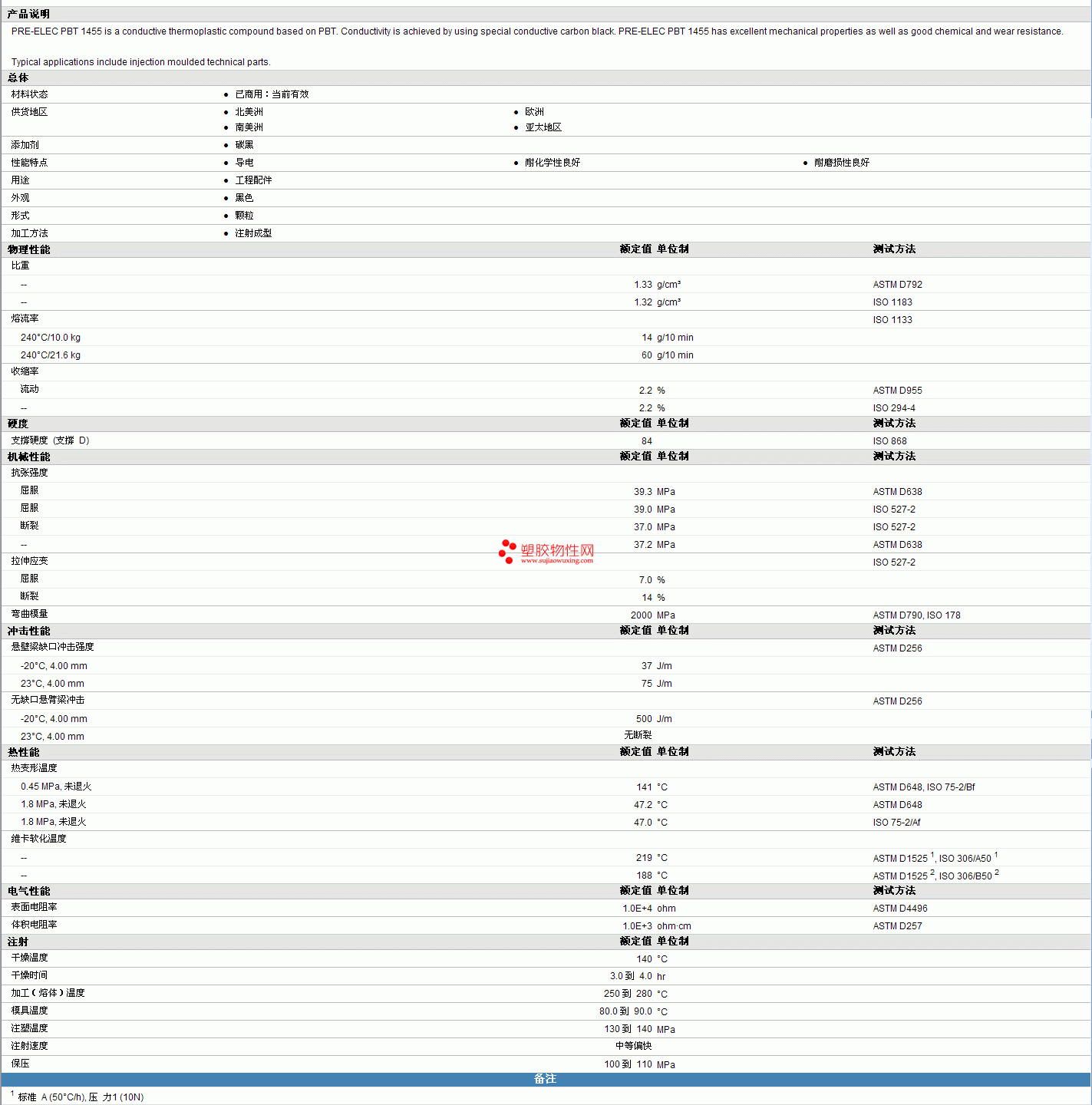Select the 1.0E+3 ohm·cm resistivity value
1092x1105 pixels.
click(x=657, y=926)
